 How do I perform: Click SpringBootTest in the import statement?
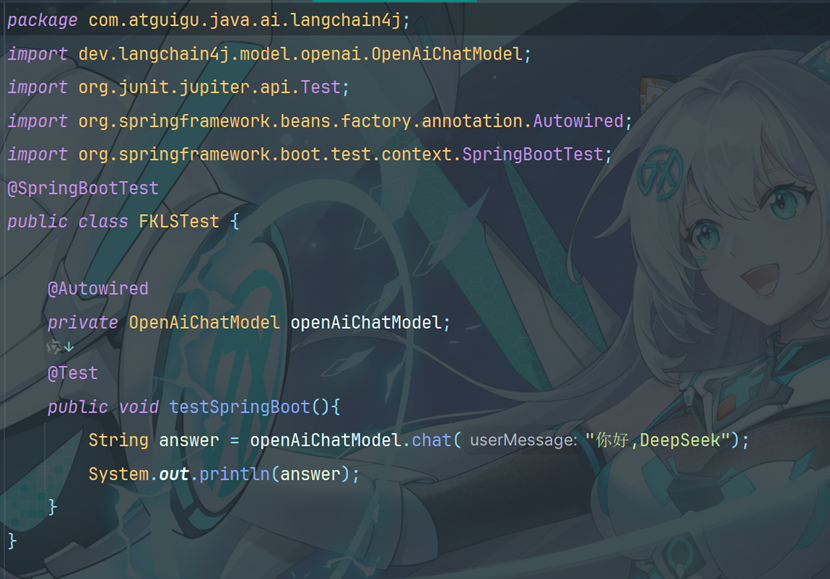(x=533, y=155)
